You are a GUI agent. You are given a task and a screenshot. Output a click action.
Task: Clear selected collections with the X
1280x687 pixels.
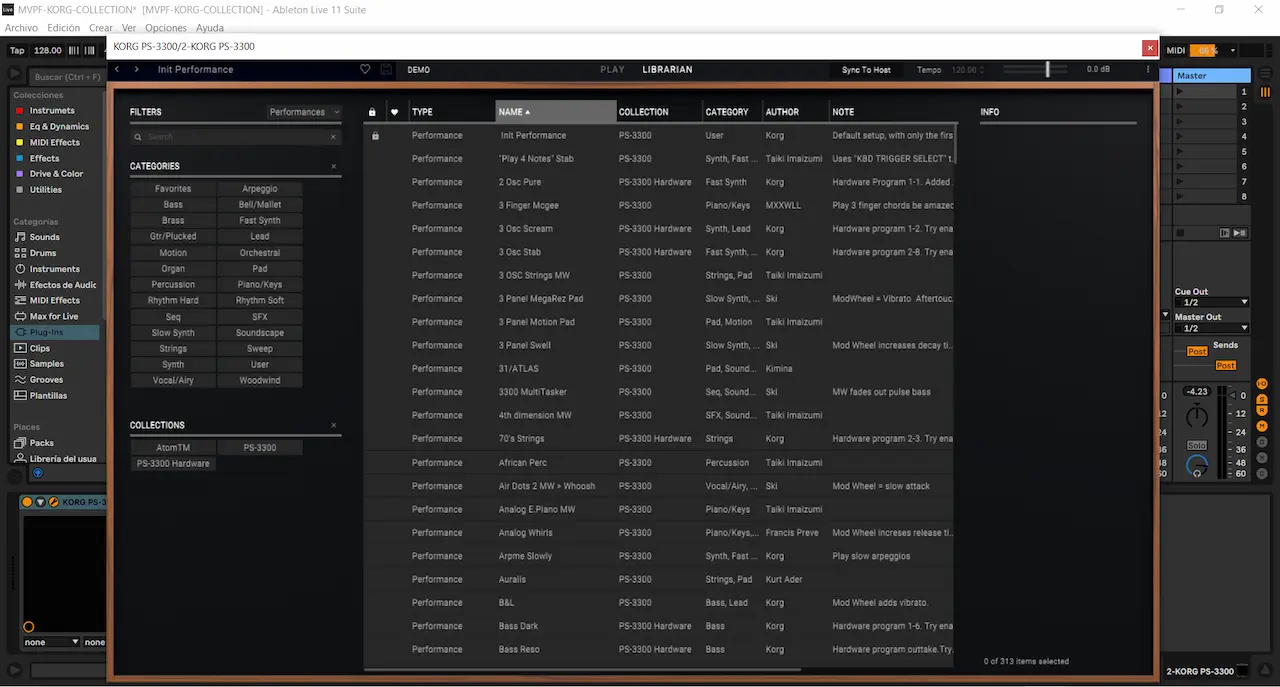click(x=334, y=425)
